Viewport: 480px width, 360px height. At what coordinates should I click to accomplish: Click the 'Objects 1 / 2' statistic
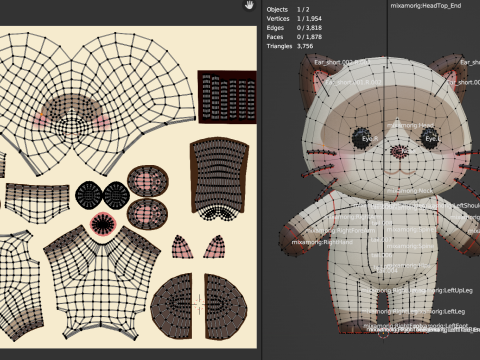(288, 10)
